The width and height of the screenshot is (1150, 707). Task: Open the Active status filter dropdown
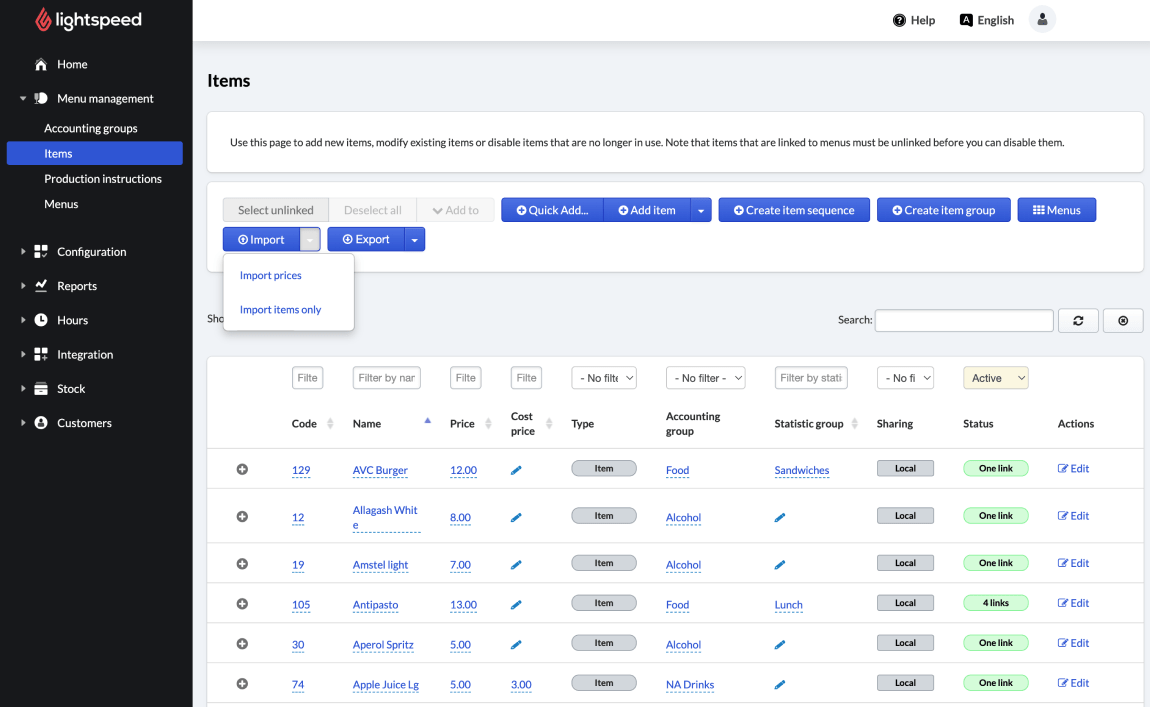coord(995,378)
